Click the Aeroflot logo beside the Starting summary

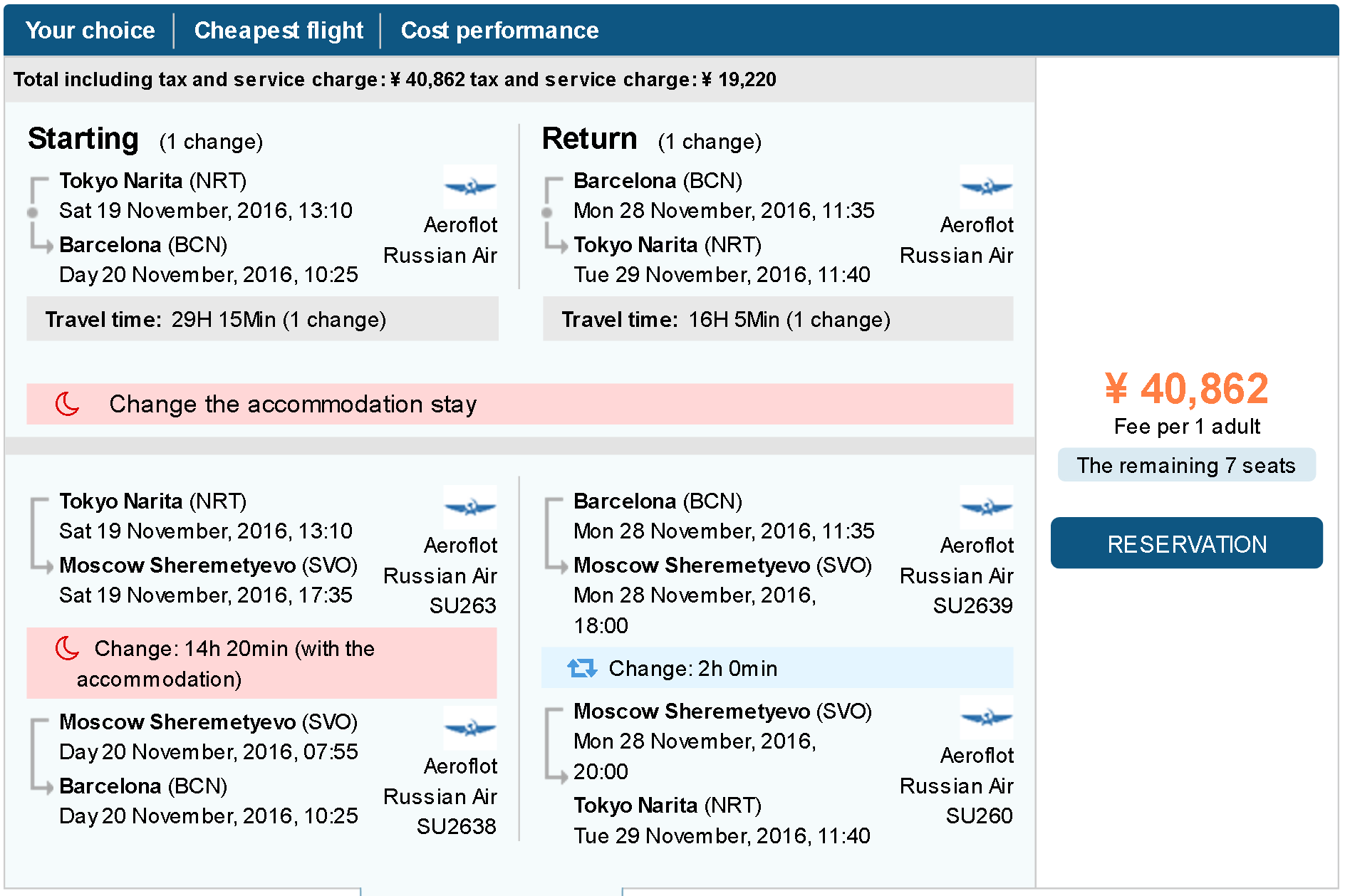click(x=470, y=187)
